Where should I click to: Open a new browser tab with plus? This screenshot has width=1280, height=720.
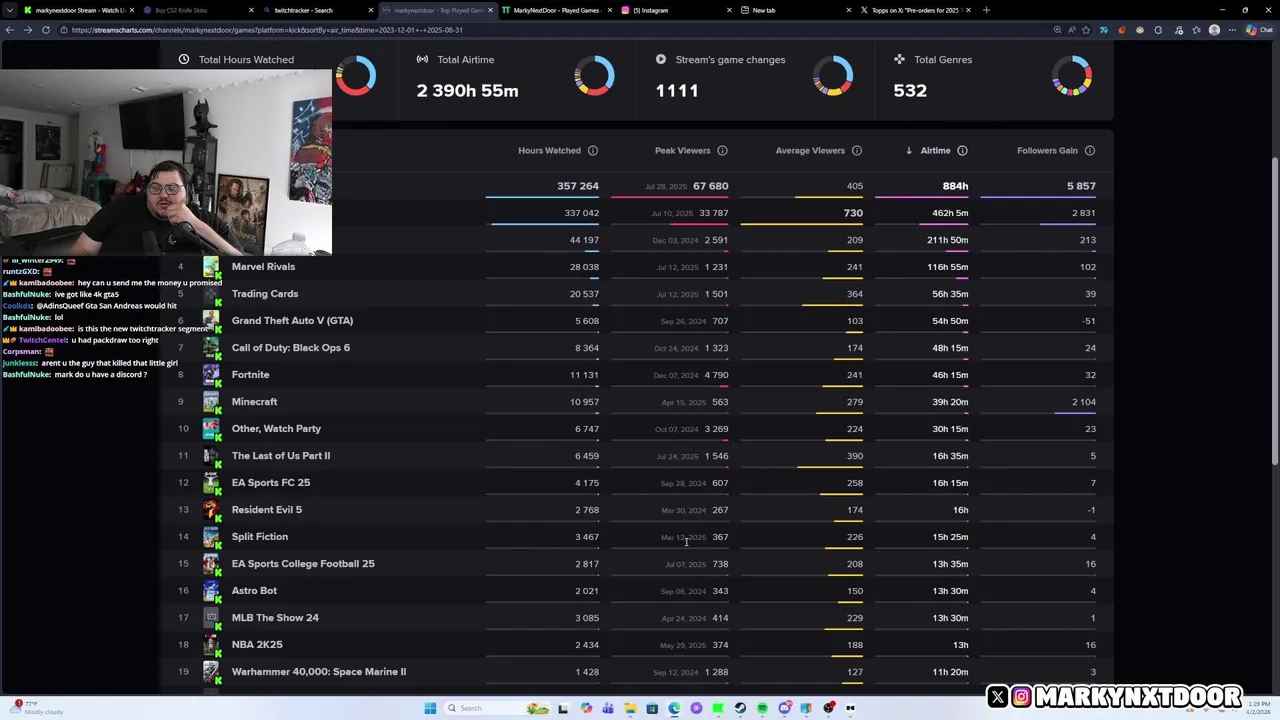pos(986,10)
